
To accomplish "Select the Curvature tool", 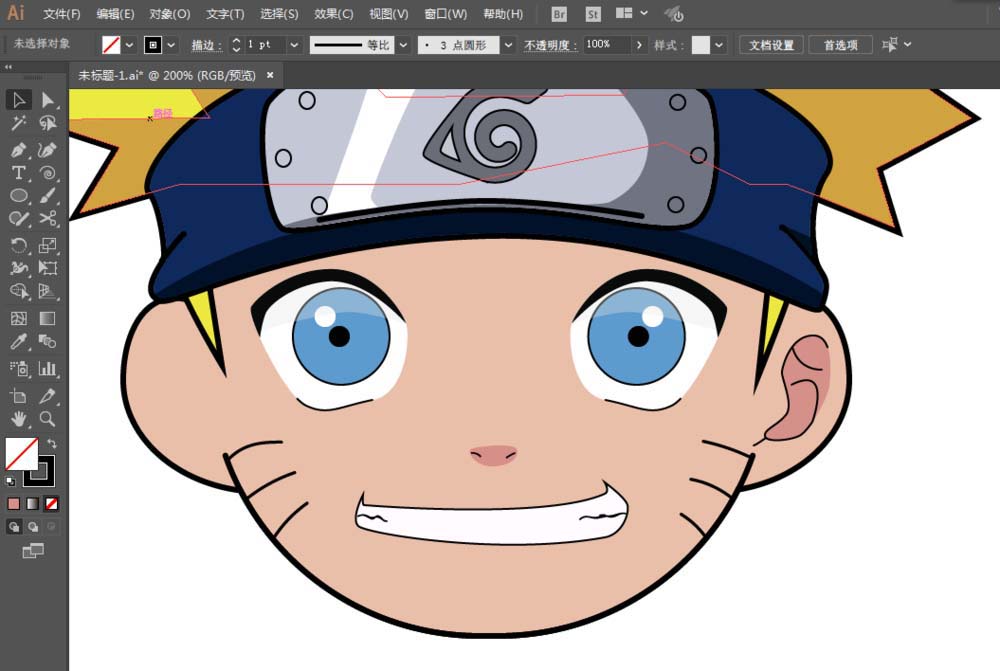I will (x=47, y=150).
